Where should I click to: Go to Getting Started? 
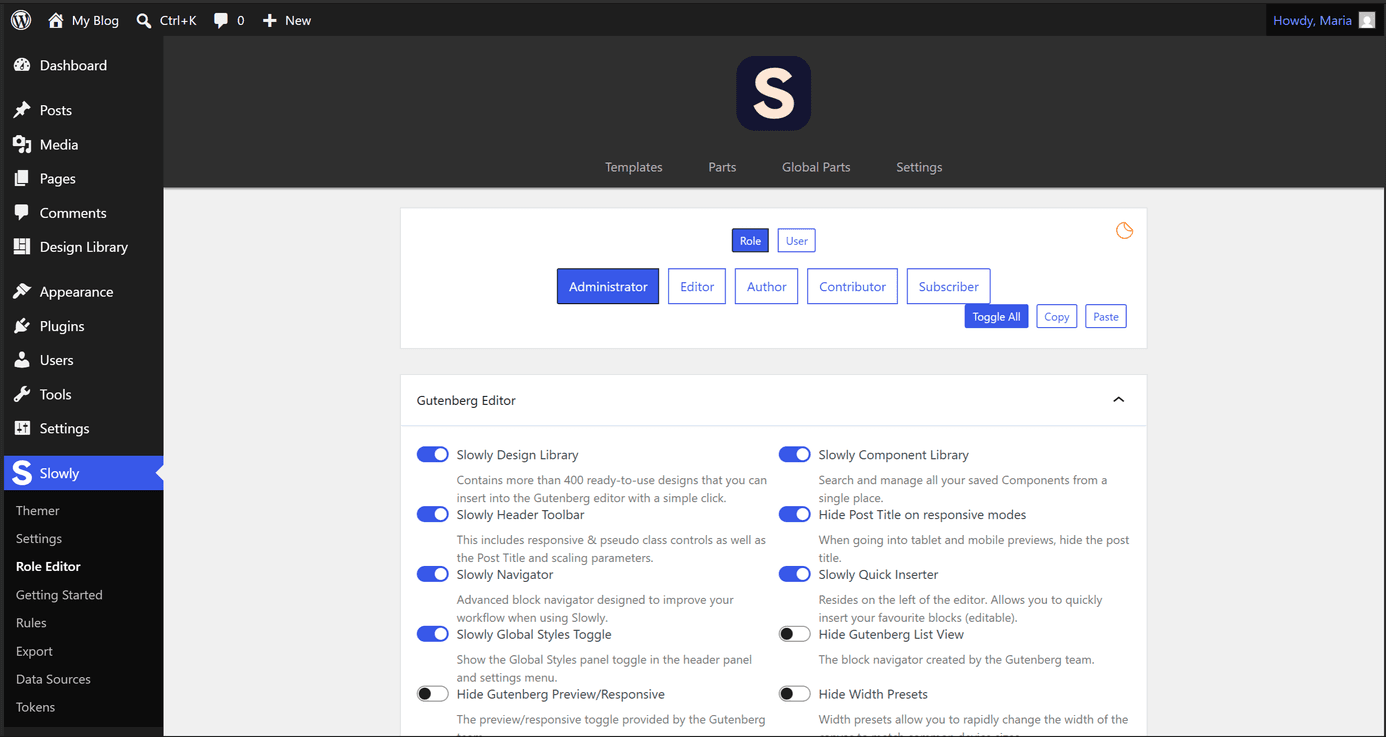(59, 595)
